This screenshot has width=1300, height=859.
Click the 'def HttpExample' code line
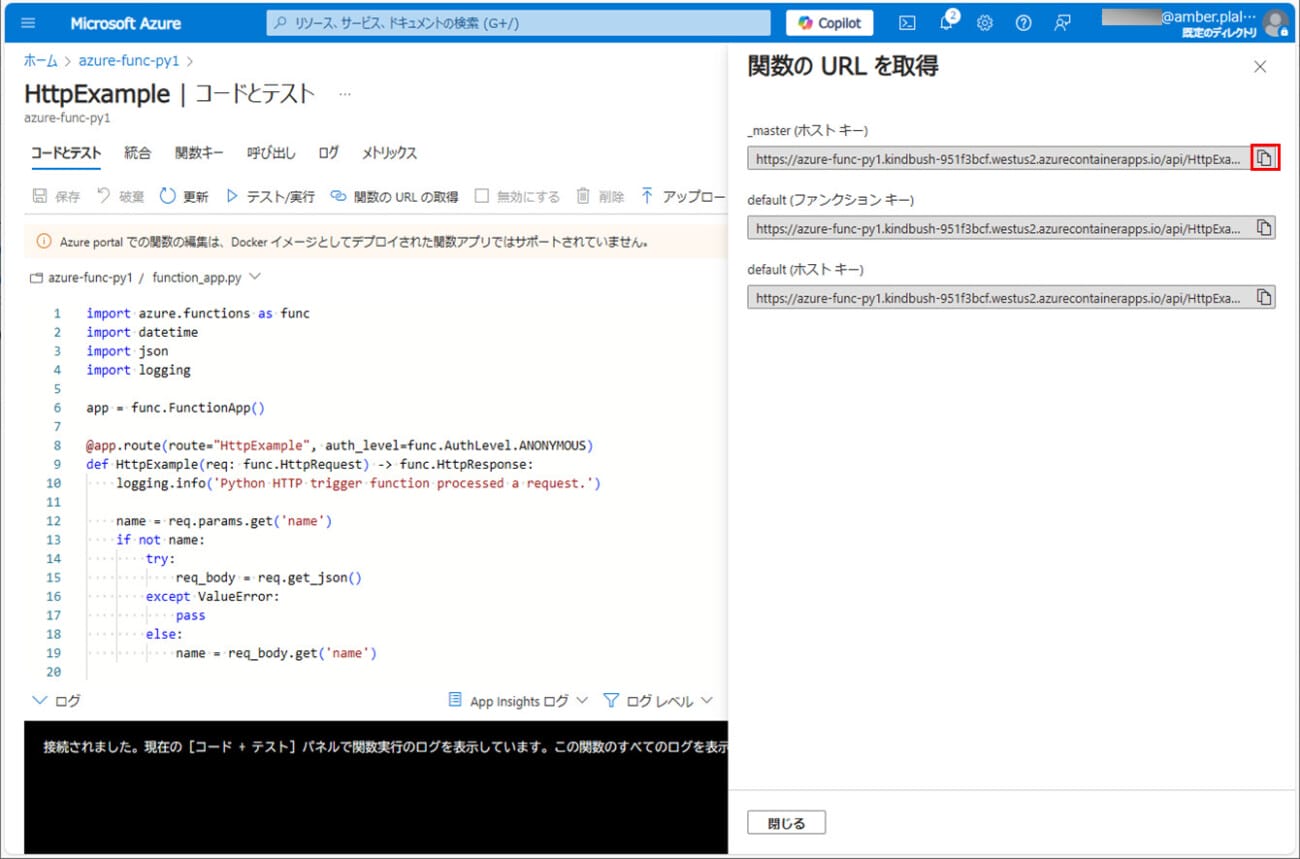tap(310, 465)
